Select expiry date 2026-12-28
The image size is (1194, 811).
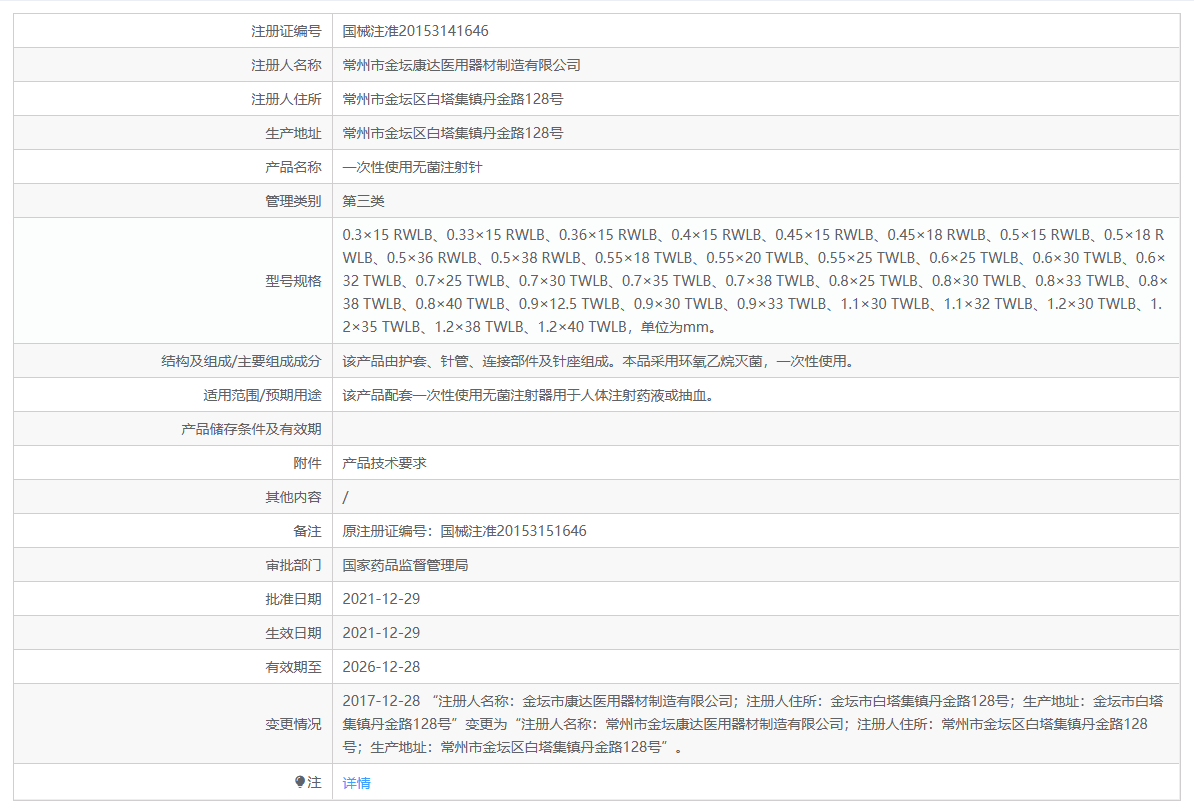381,667
